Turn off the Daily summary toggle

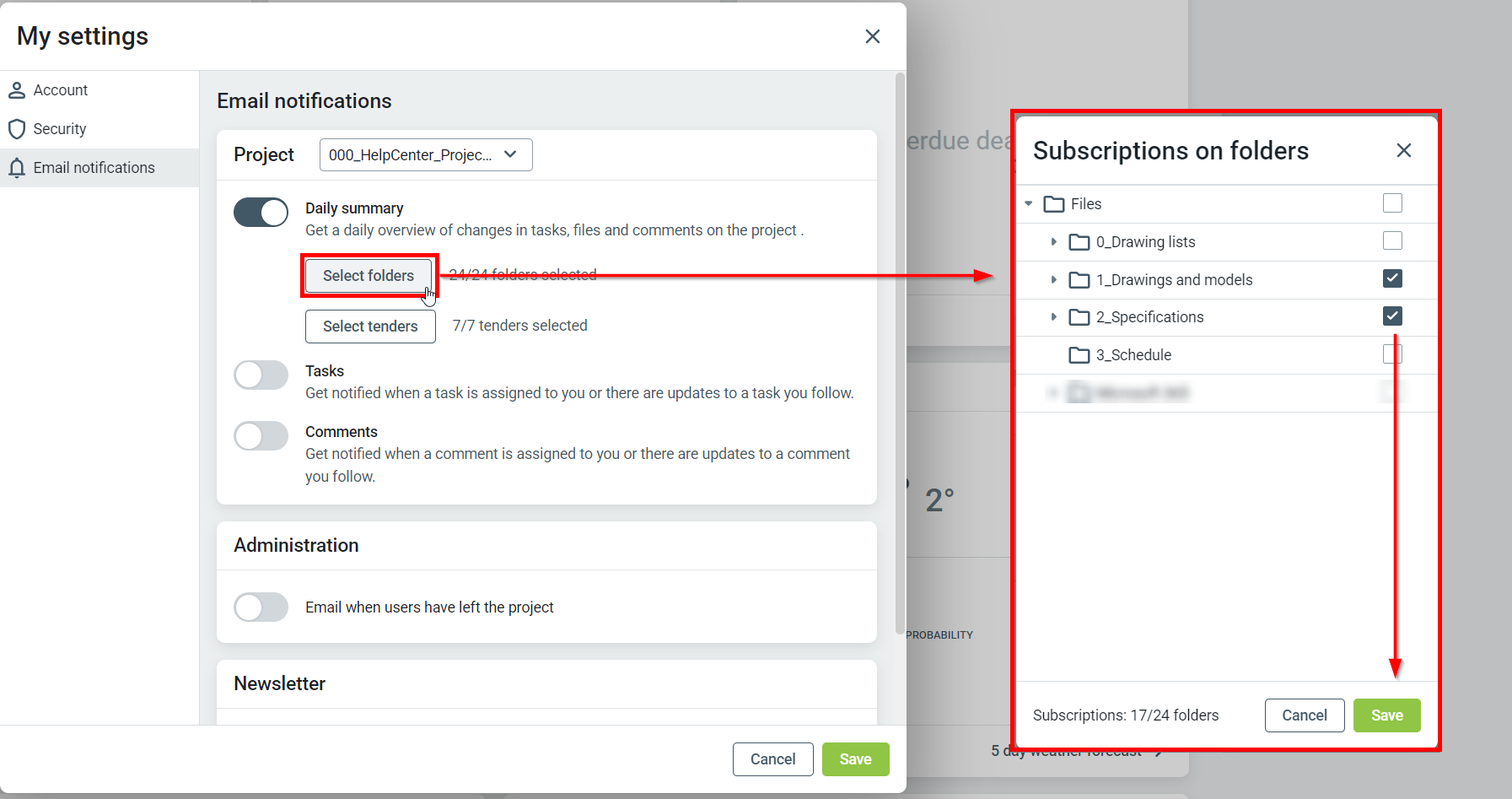click(x=261, y=213)
